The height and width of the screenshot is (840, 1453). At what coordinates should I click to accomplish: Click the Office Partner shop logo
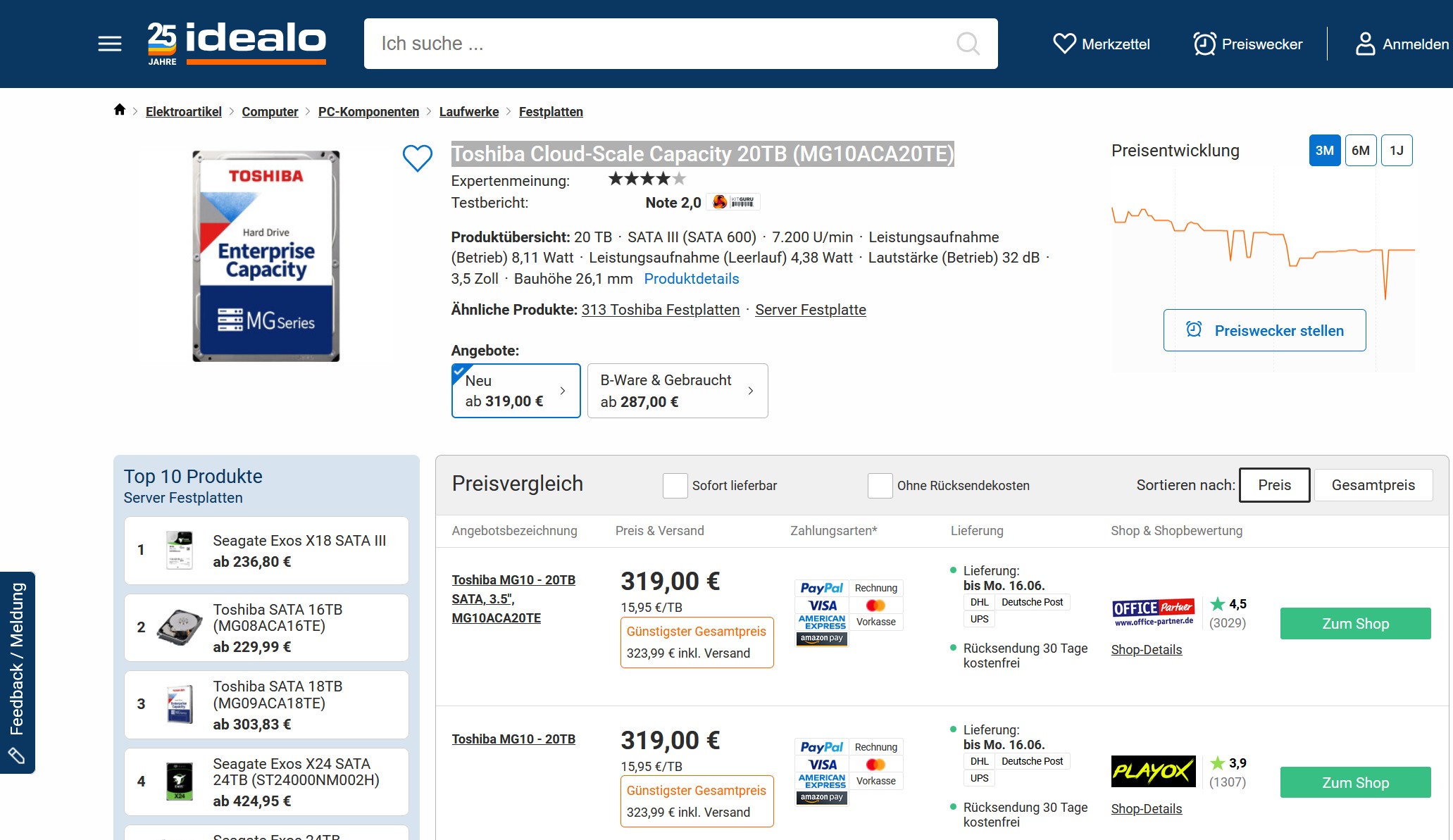tap(1153, 613)
